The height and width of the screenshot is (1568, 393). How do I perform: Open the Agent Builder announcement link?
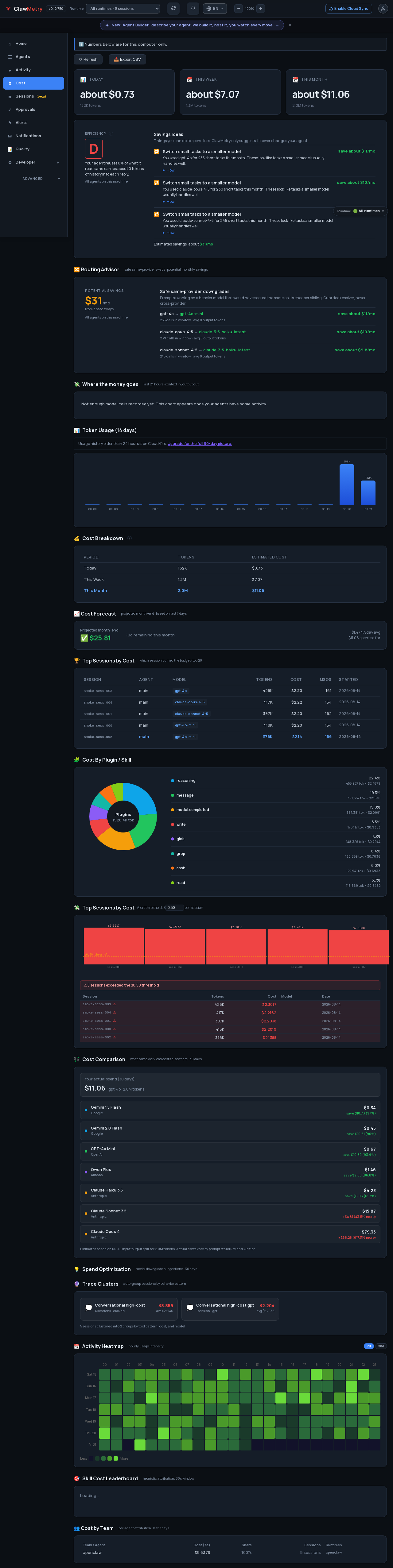tap(191, 25)
